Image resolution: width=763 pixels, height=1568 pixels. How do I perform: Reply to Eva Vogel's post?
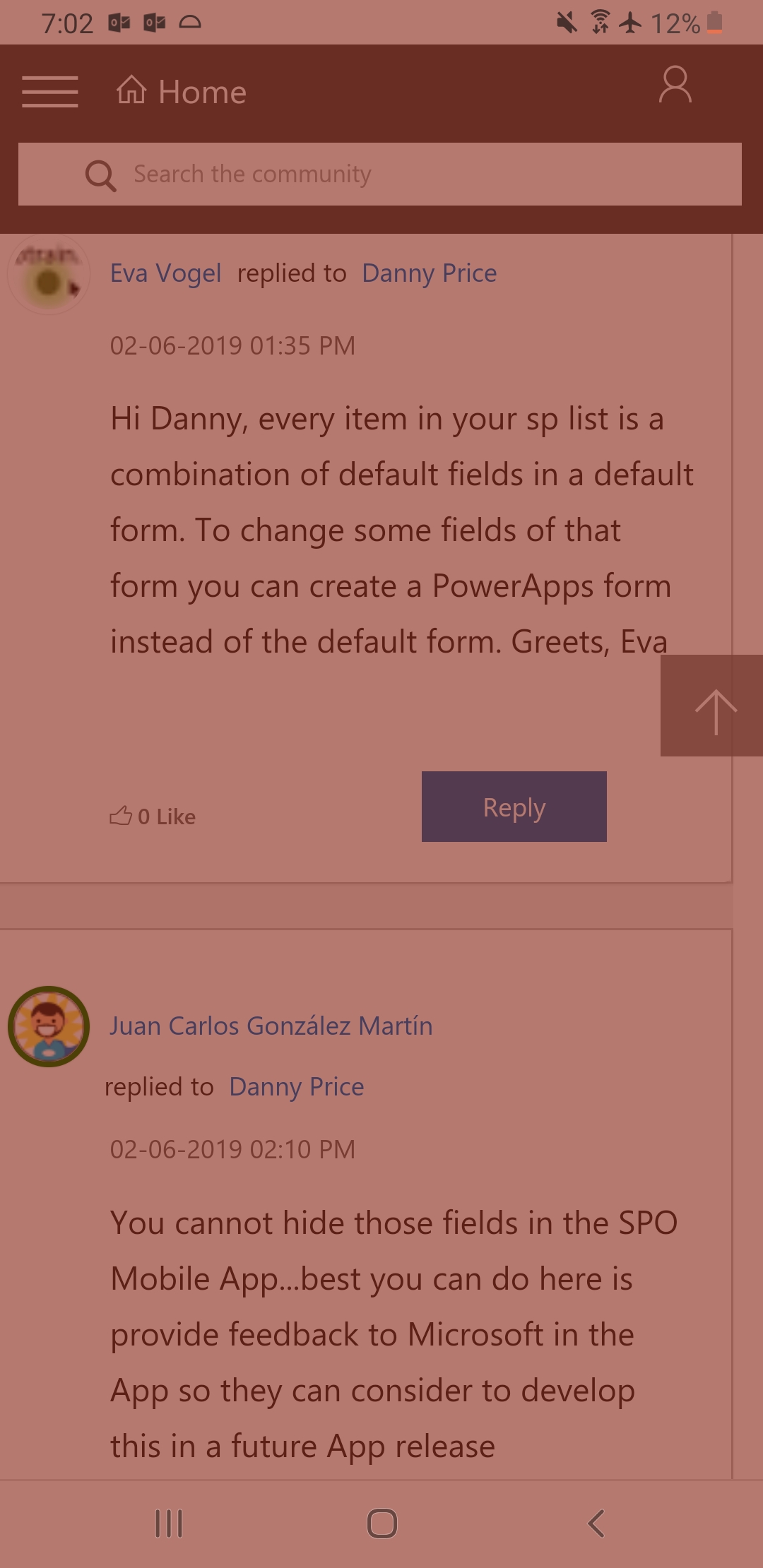514,807
